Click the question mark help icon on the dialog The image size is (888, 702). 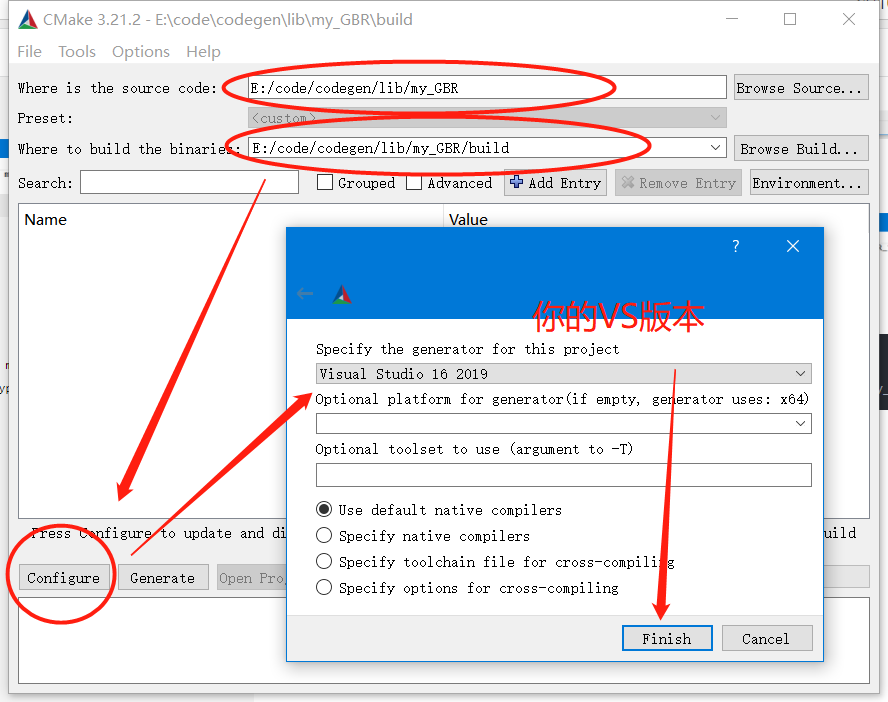735,245
